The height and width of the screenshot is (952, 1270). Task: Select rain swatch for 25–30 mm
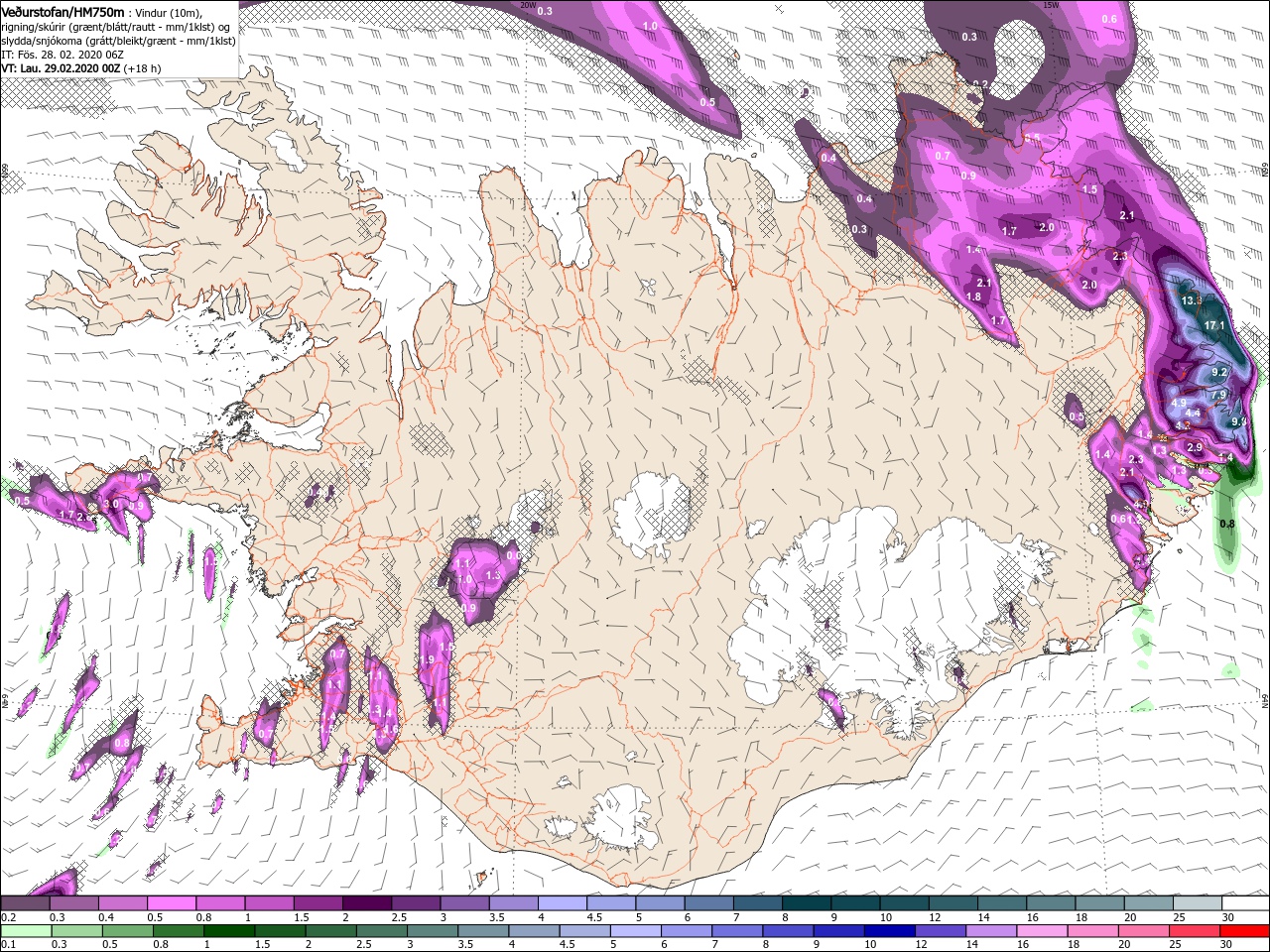tap(1197, 931)
